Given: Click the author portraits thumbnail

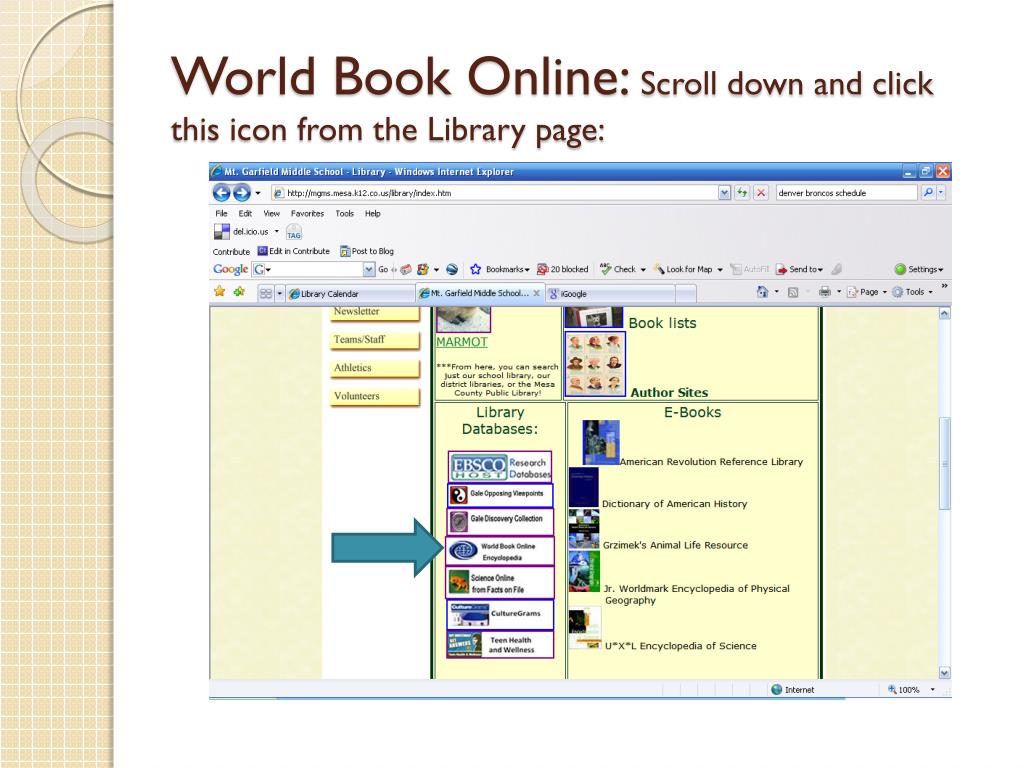Looking at the screenshot, I should pos(595,364).
